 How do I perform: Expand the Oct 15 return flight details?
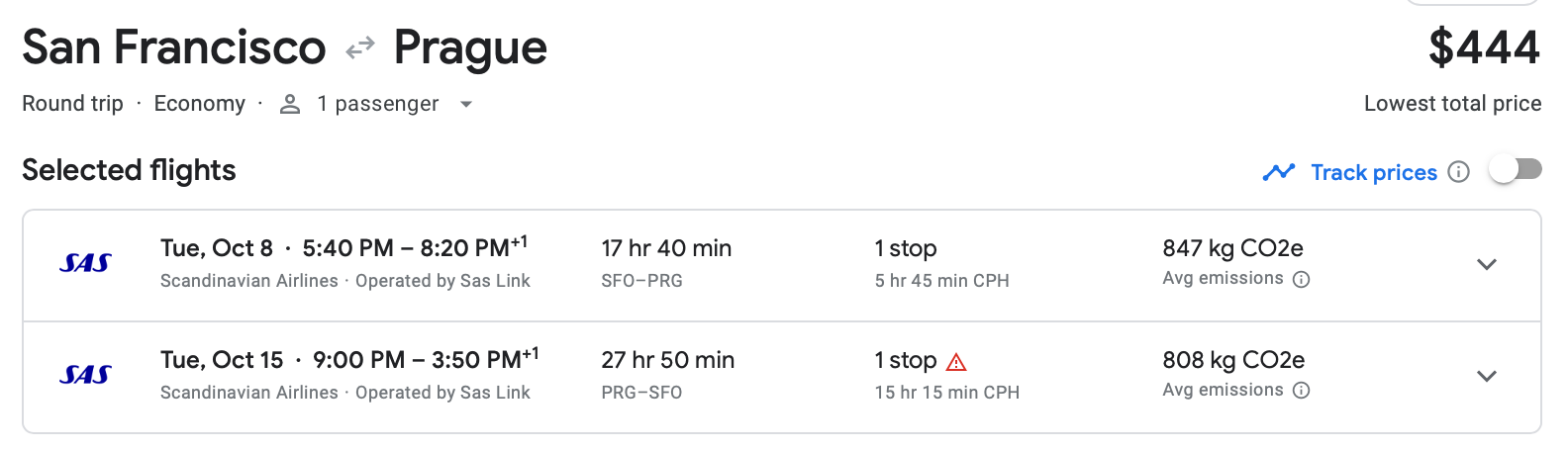(1486, 376)
